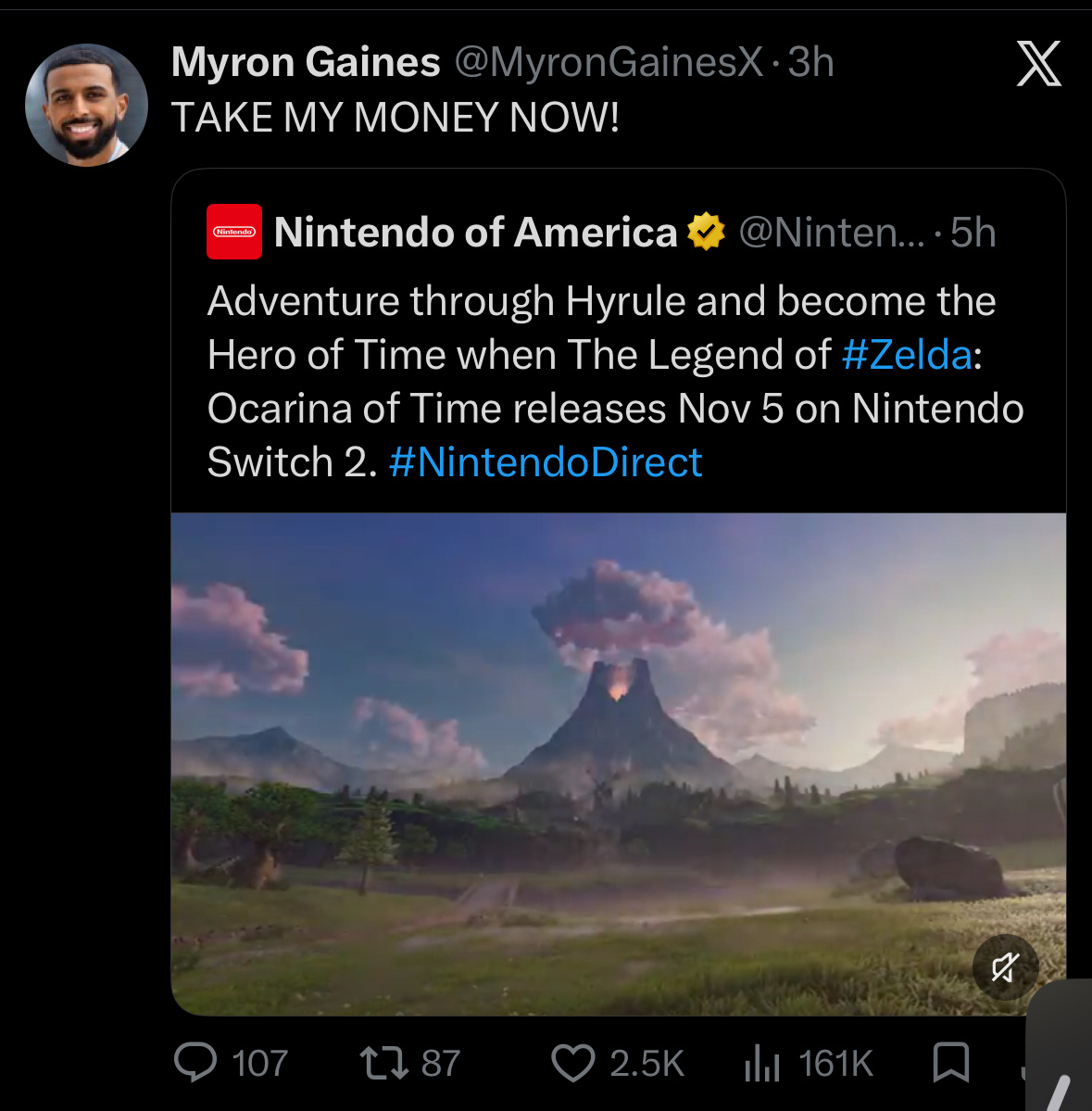
Task: View post analytics bar chart icon
Action: pyautogui.click(x=762, y=1064)
